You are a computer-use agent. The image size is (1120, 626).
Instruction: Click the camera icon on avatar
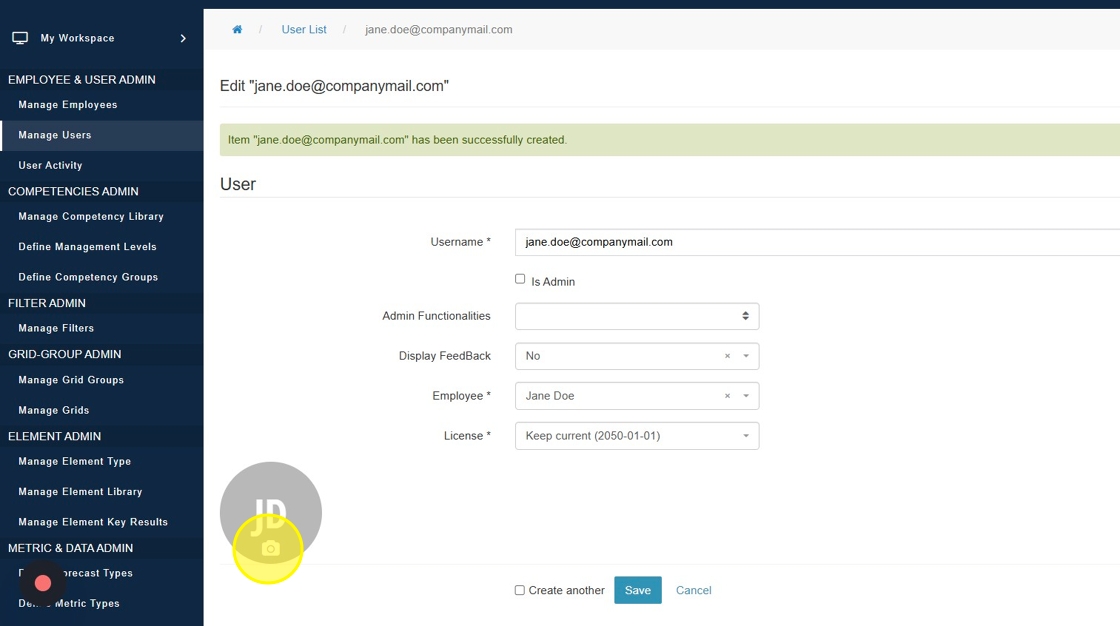click(x=270, y=549)
